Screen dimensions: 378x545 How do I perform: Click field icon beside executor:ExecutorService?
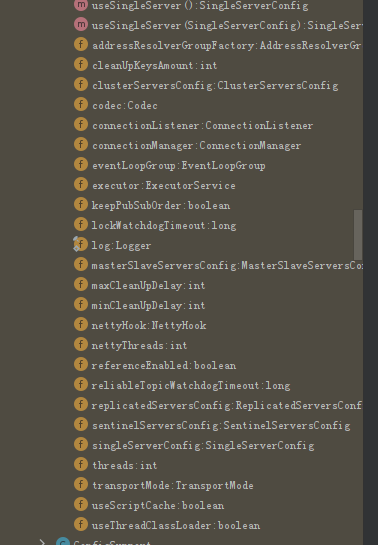[x=81, y=185]
